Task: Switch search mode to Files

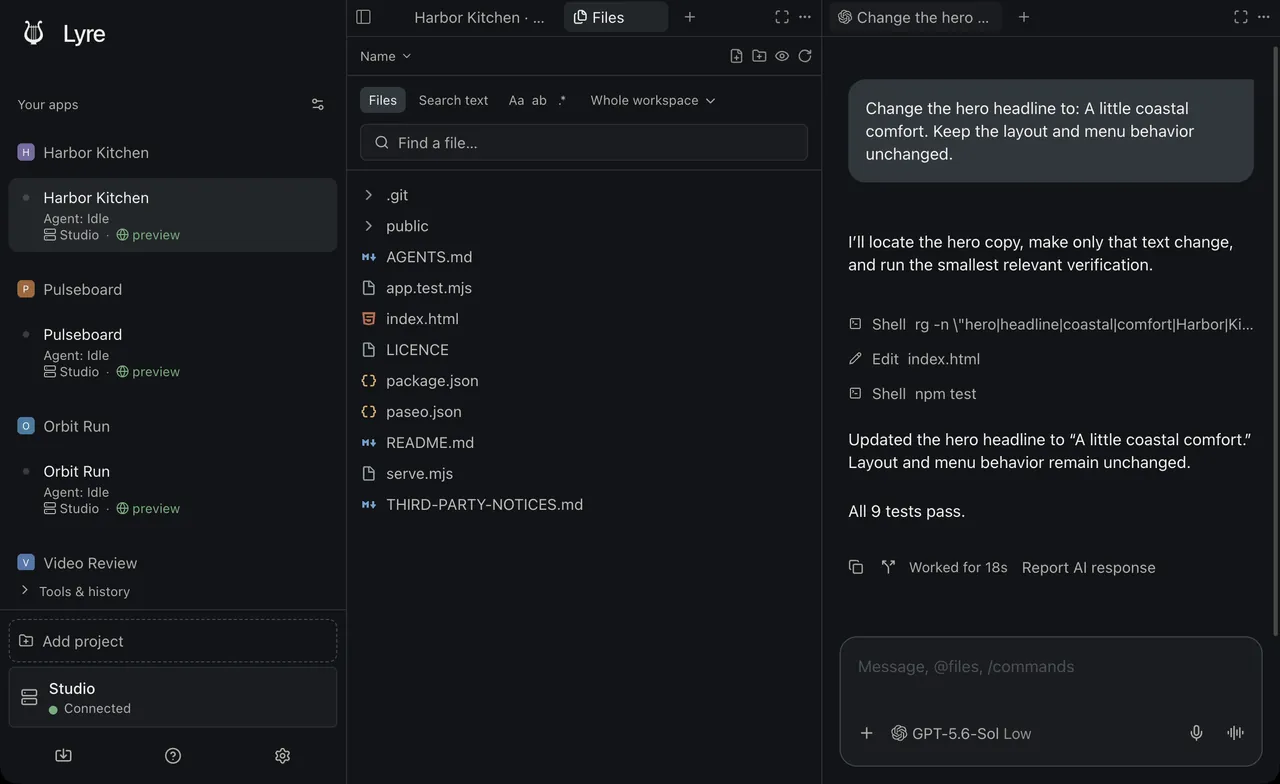Action: 383,100
